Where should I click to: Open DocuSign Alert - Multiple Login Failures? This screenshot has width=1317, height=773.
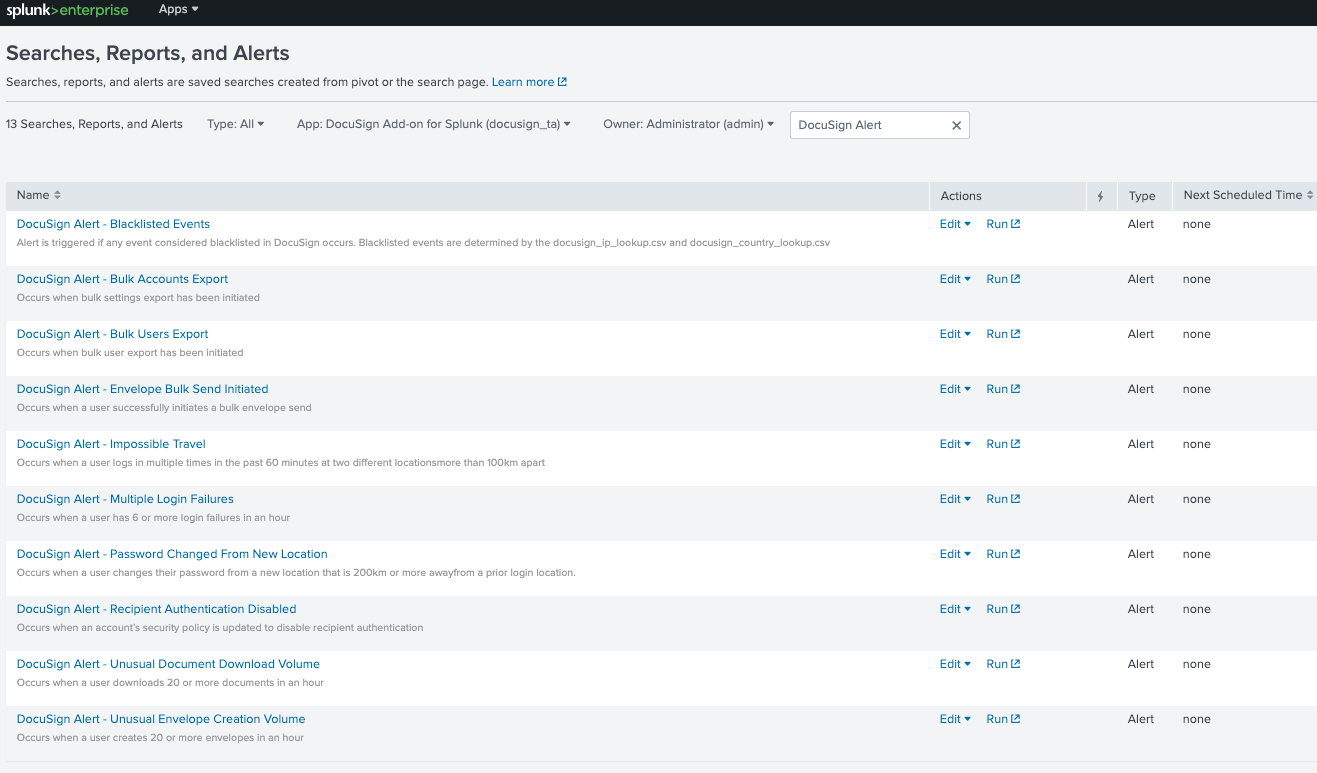[x=125, y=499]
